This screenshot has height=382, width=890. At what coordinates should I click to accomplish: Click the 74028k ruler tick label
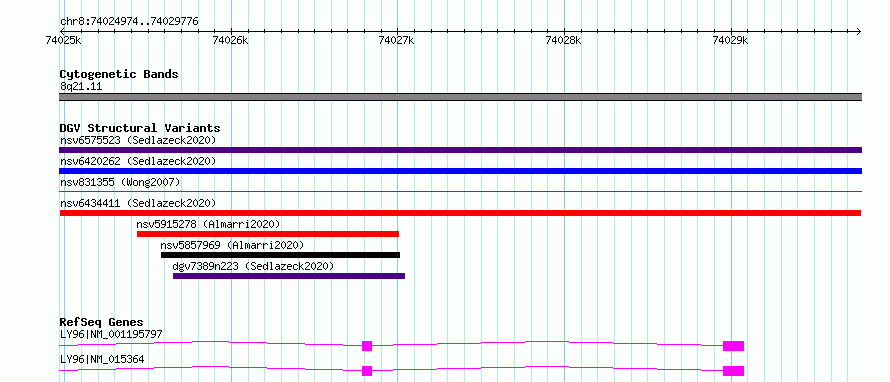(564, 40)
